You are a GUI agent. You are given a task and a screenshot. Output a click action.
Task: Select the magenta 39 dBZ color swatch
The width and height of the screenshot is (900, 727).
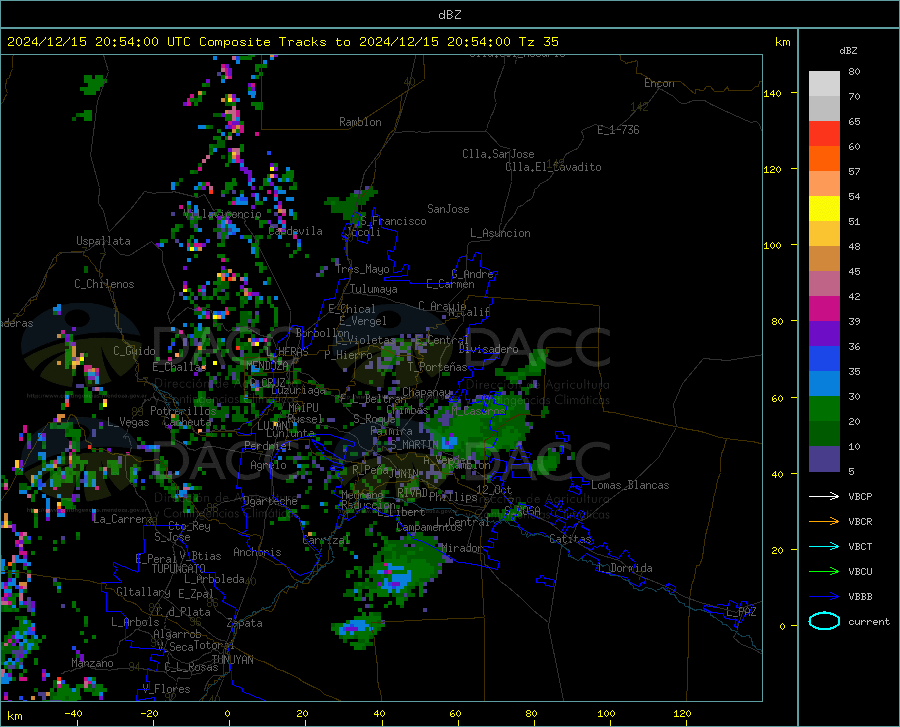click(824, 309)
